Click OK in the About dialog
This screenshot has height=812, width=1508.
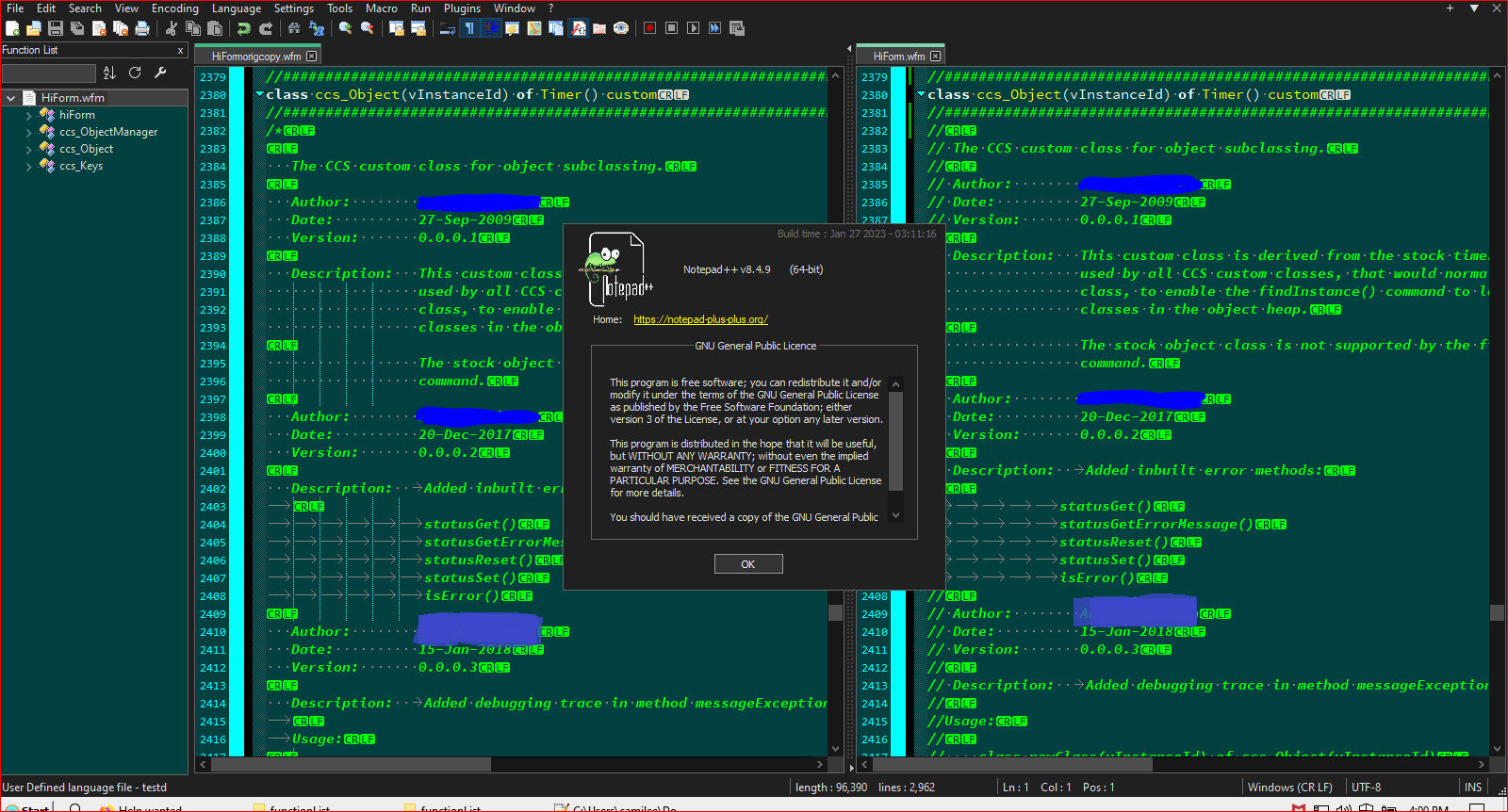coord(748,564)
